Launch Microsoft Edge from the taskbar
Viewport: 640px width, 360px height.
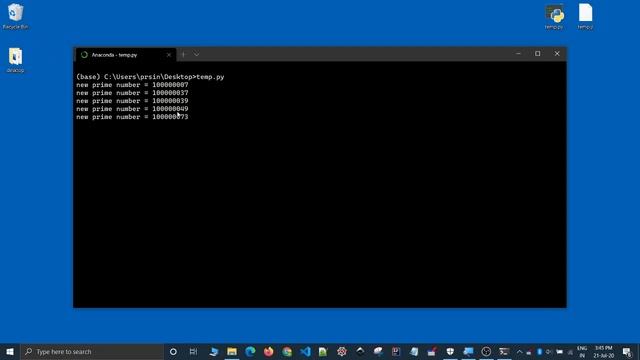[x=250, y=351]
